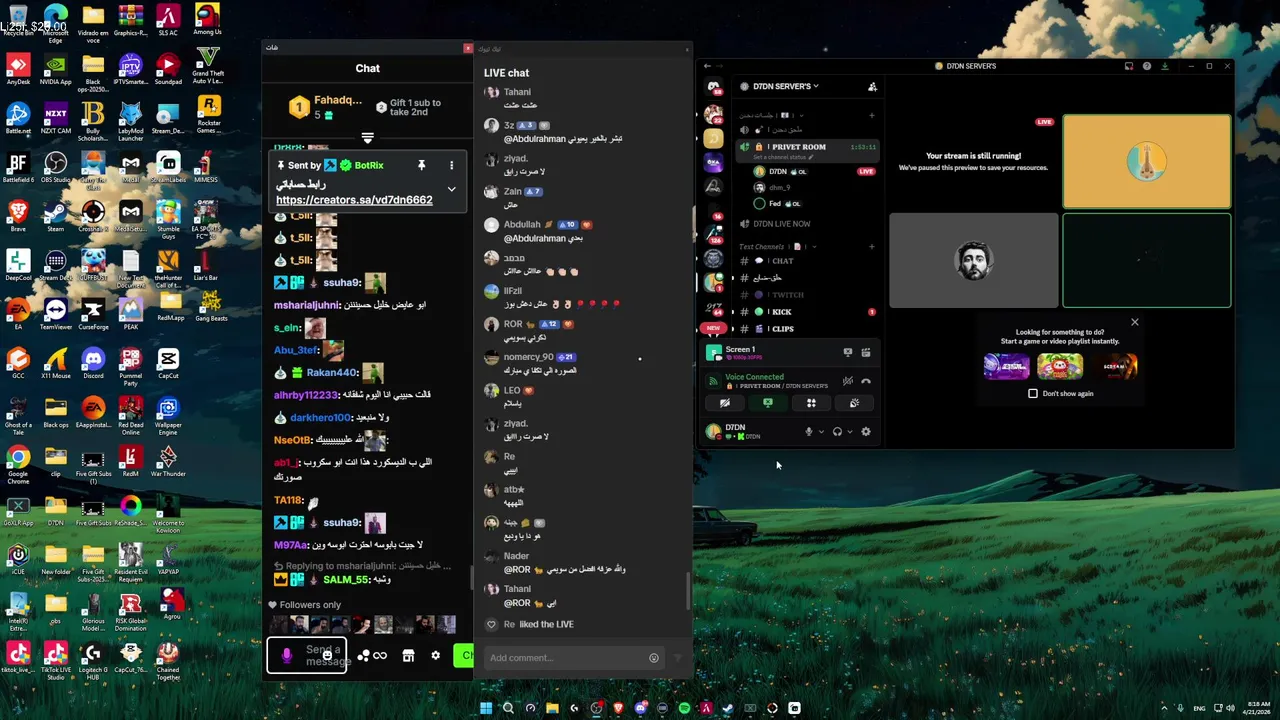This screenshot has width=1280, height=720.
Task: Open the emoji picker in LIVE chat comment box
Action: tap(654, 658)
